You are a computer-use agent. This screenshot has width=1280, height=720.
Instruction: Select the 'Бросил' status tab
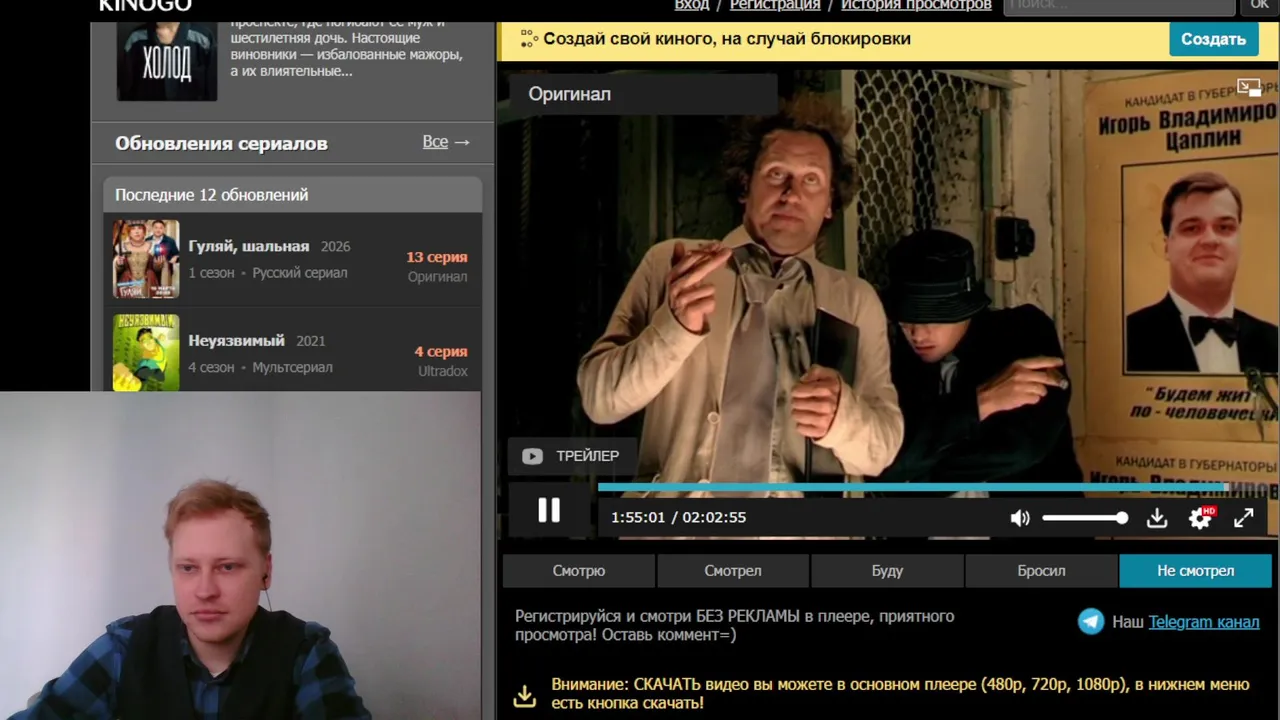[1041, 571]
